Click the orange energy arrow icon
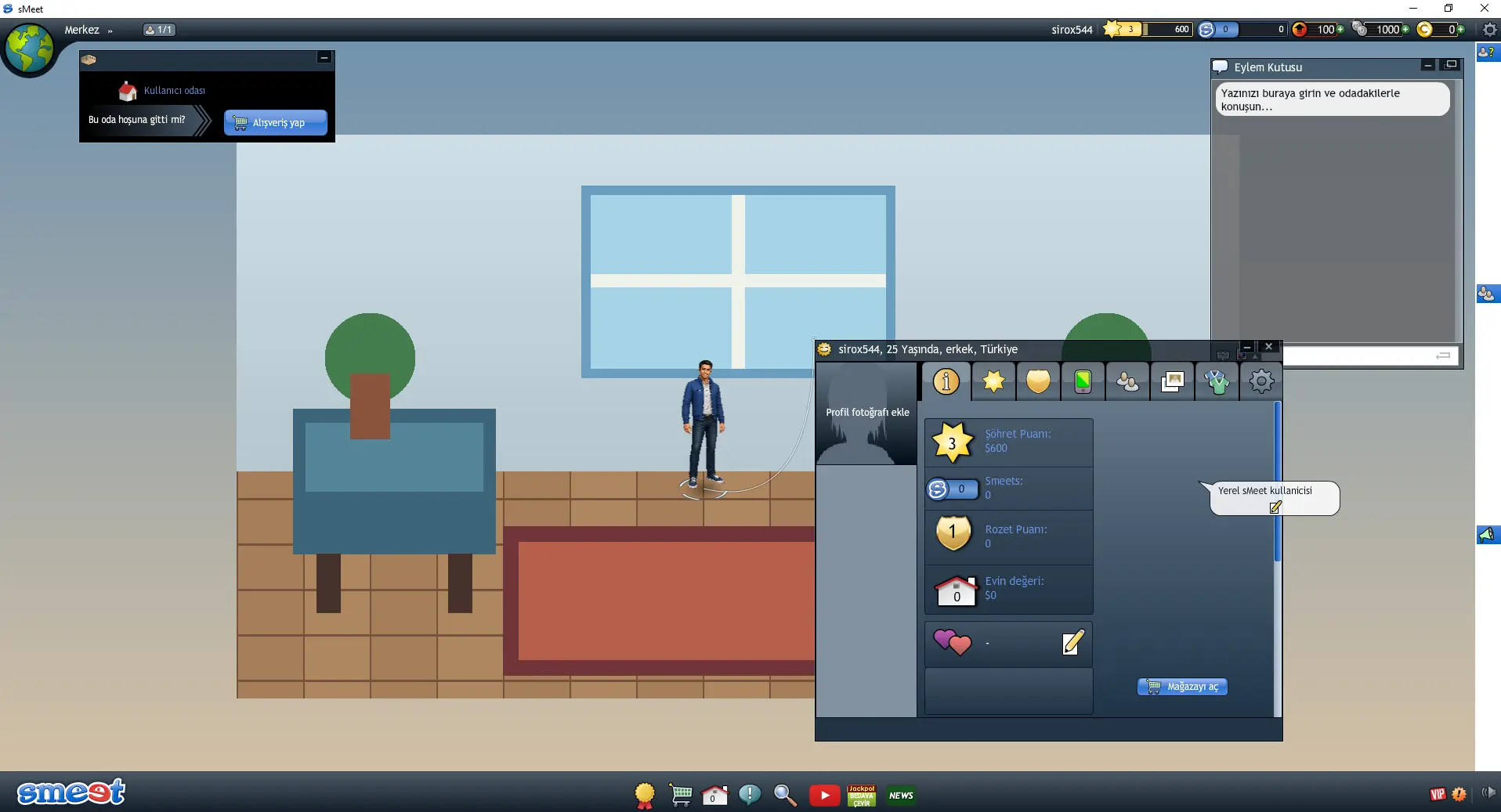Viewport: 1501px width, 812px height. (1300, 29)
